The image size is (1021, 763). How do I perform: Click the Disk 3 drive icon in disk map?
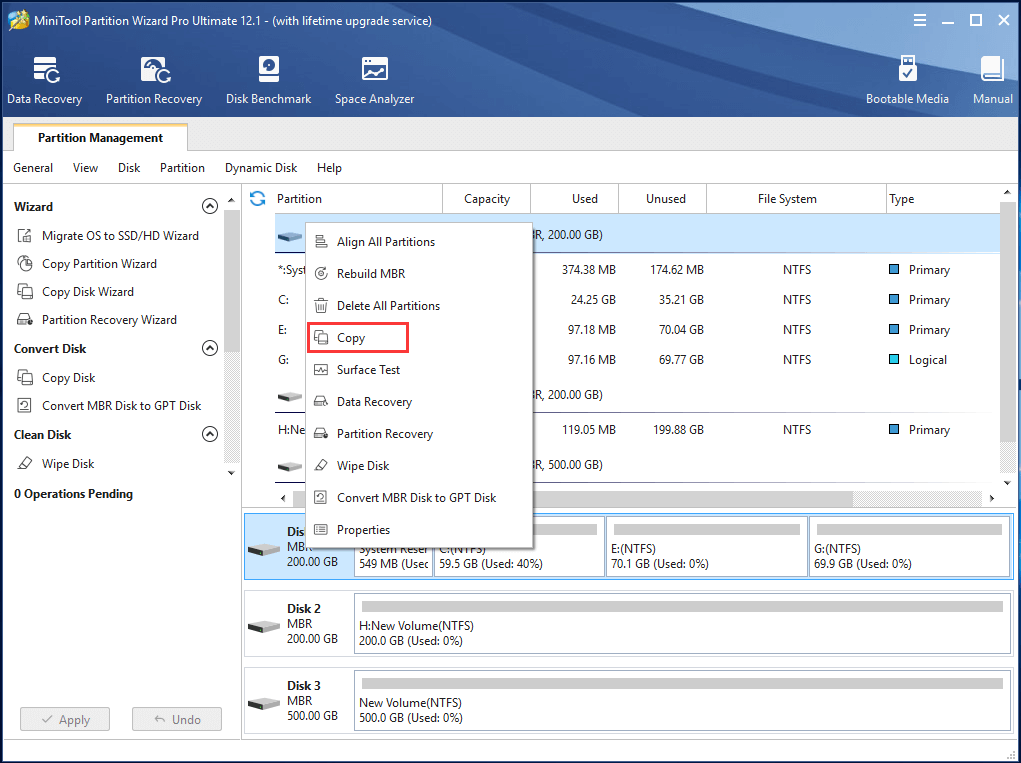click(264, 703)
